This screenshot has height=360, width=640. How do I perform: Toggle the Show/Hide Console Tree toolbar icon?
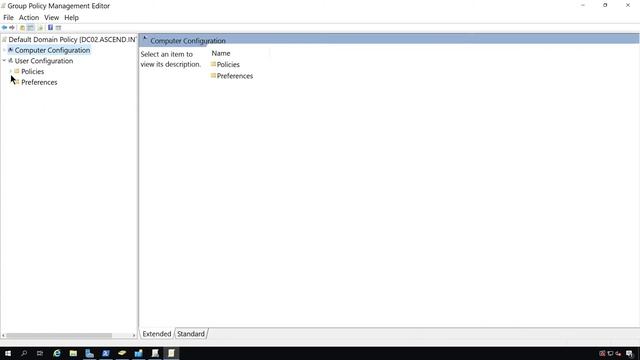click(x=31, y=28)
